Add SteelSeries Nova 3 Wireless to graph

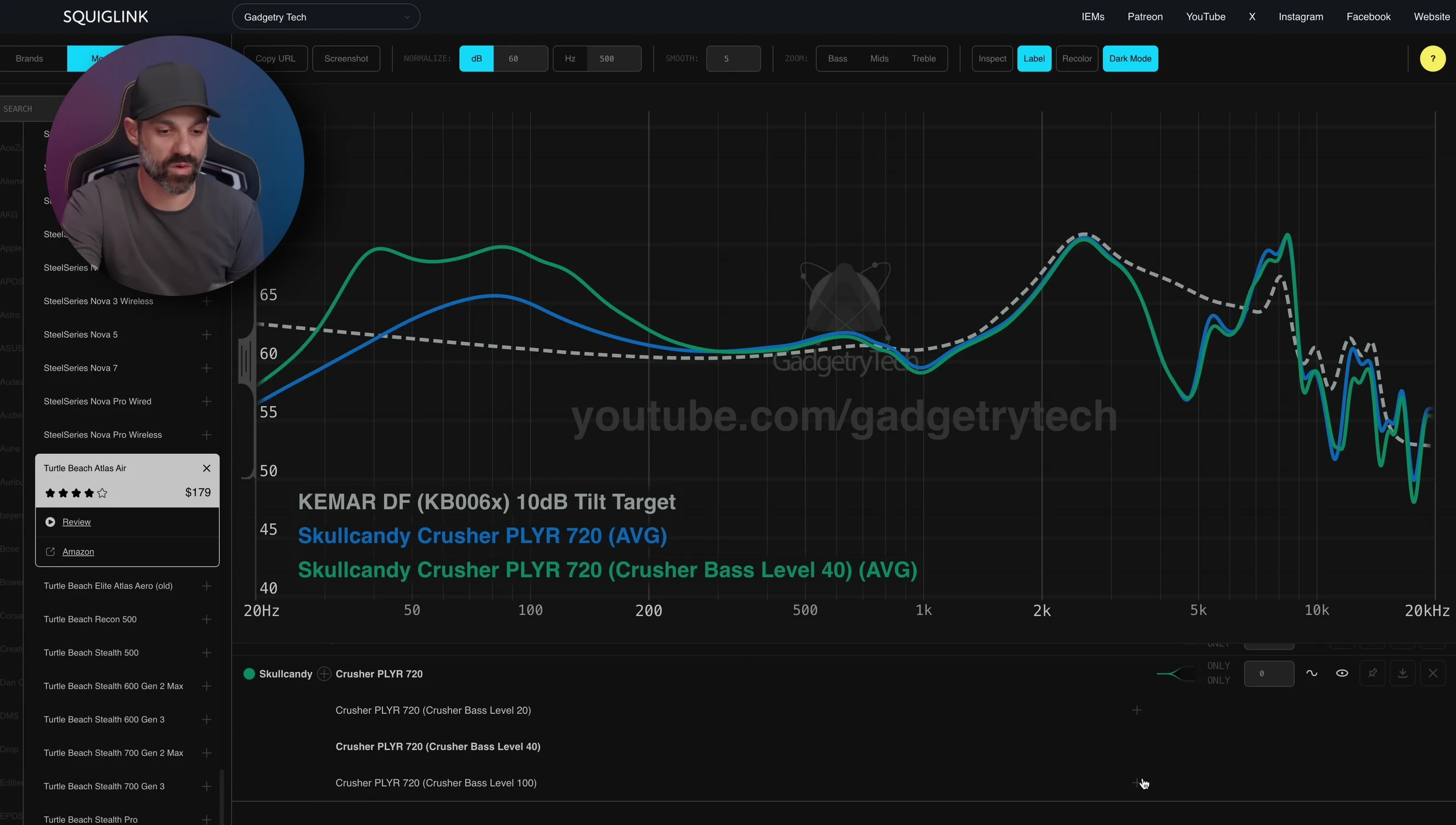coord(206,301)
